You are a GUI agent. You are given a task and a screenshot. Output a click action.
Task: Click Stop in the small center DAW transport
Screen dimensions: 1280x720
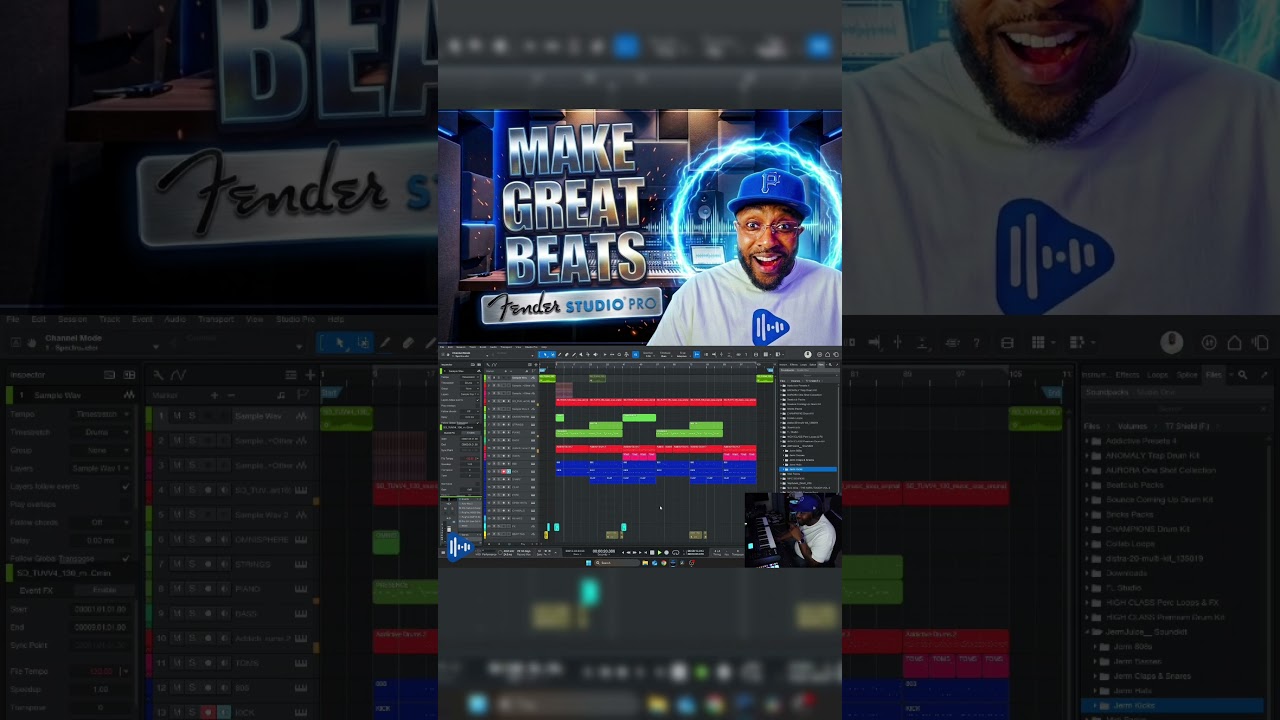tap(652, 552)
